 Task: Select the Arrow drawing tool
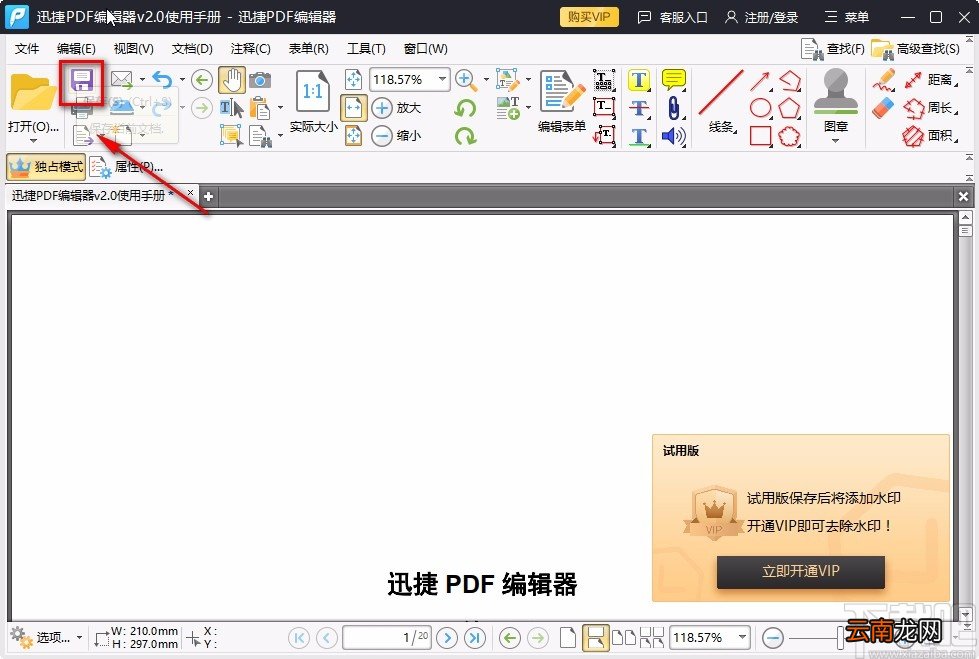760,81
